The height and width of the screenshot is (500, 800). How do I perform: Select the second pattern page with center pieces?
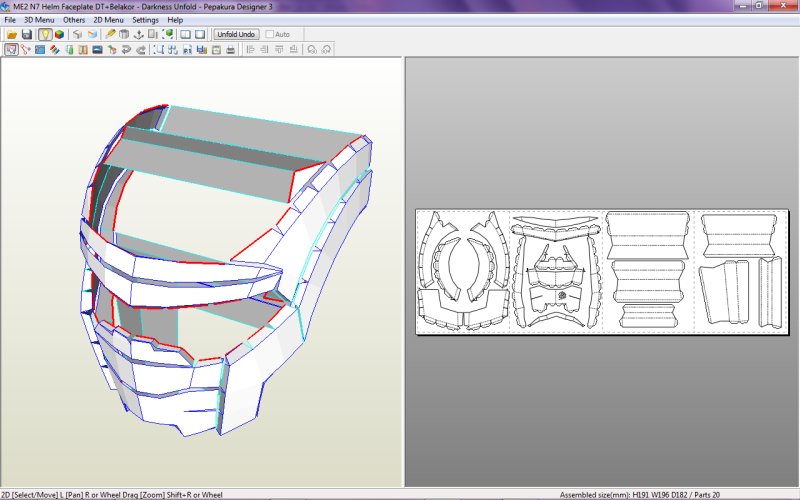click(x=556, y=271)
